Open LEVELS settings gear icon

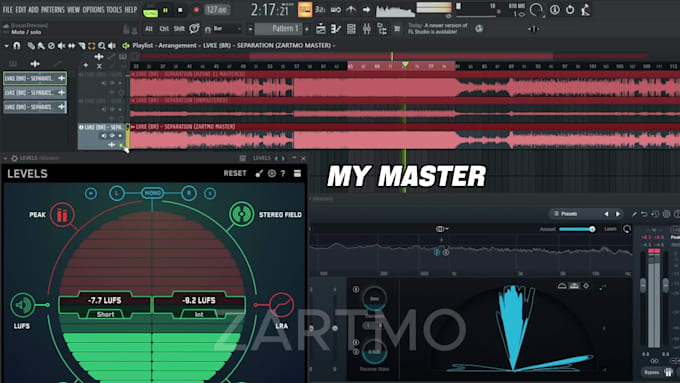271,173
